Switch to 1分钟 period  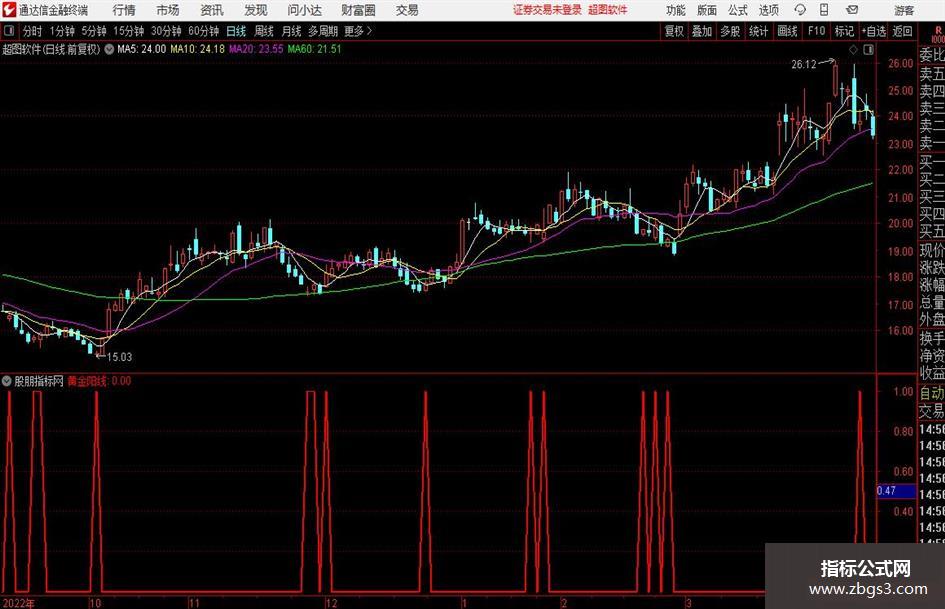62,31
